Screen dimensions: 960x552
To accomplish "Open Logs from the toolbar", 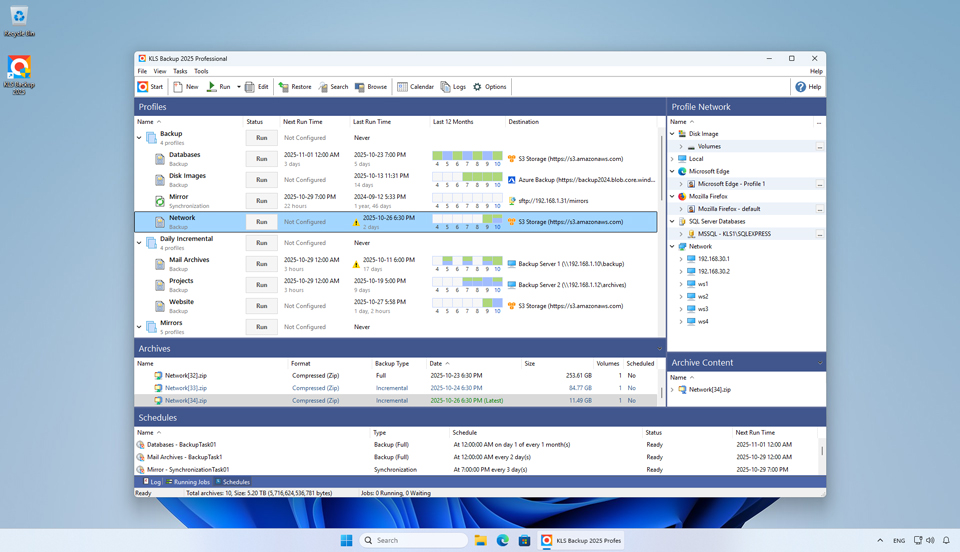I will 453,87.
